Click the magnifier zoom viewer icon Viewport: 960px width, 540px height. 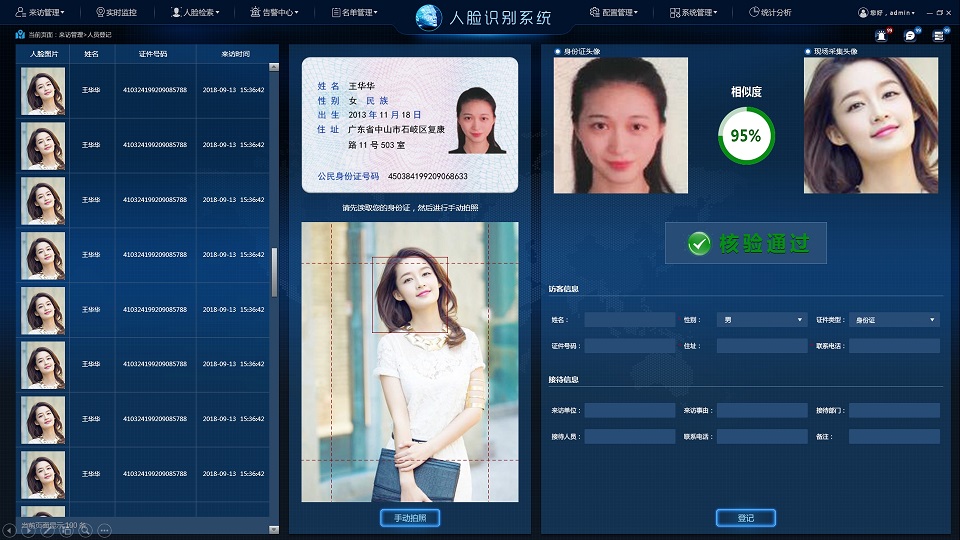click(x=85, y=530)
